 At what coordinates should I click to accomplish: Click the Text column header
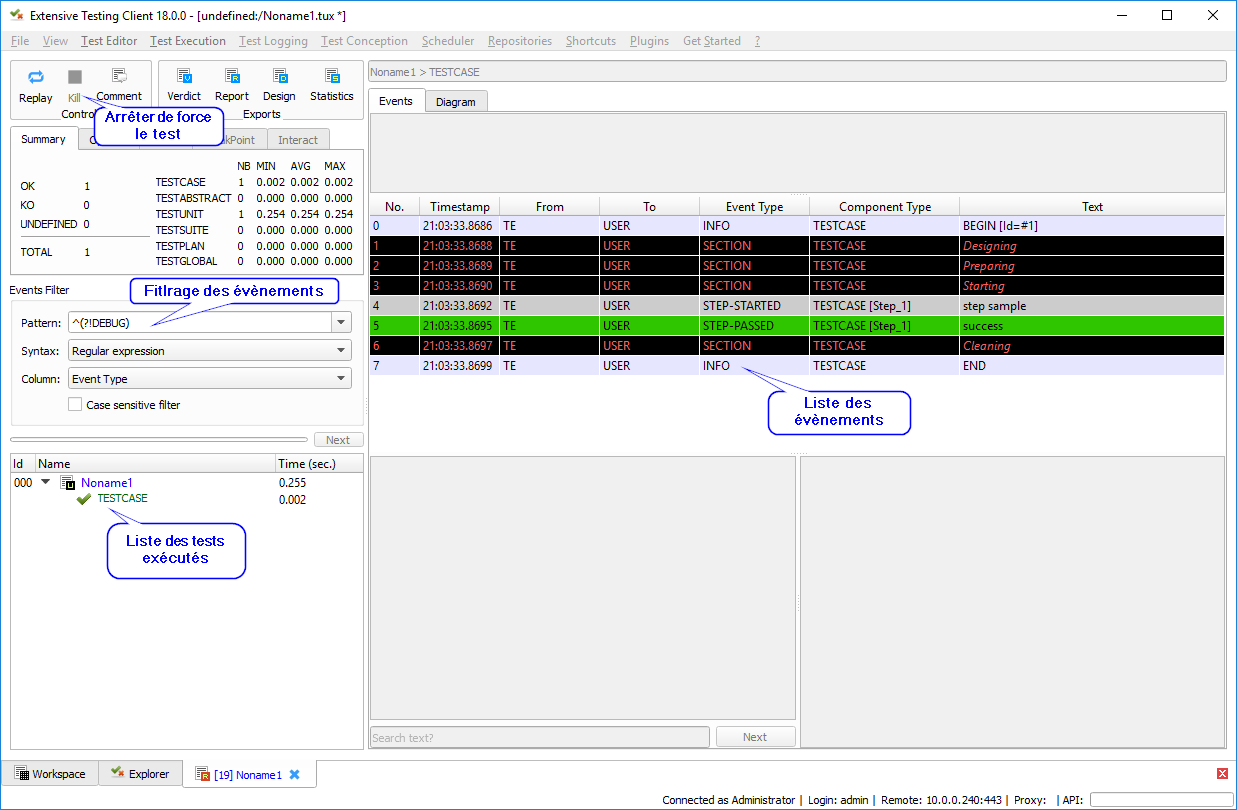[x=1092, y=207]
